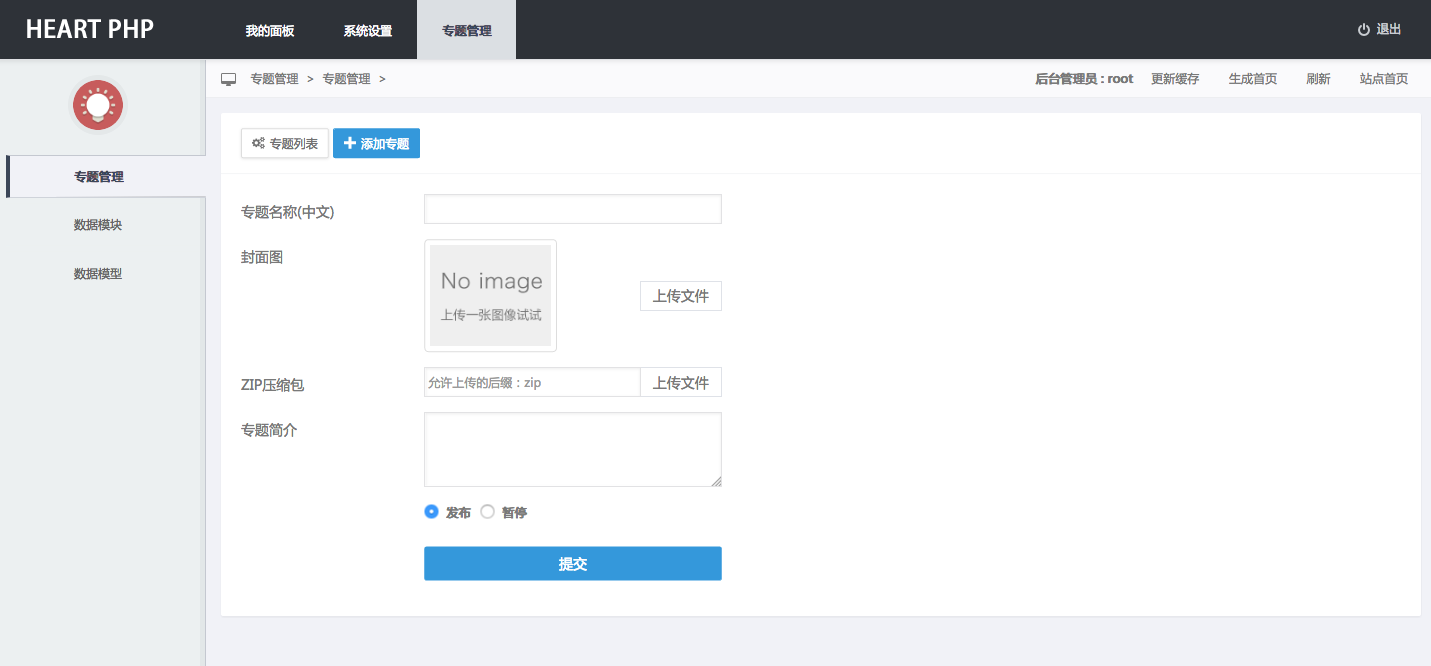
Task: Click the monitor icon in breadcrumb
Action: pos(228,79)
